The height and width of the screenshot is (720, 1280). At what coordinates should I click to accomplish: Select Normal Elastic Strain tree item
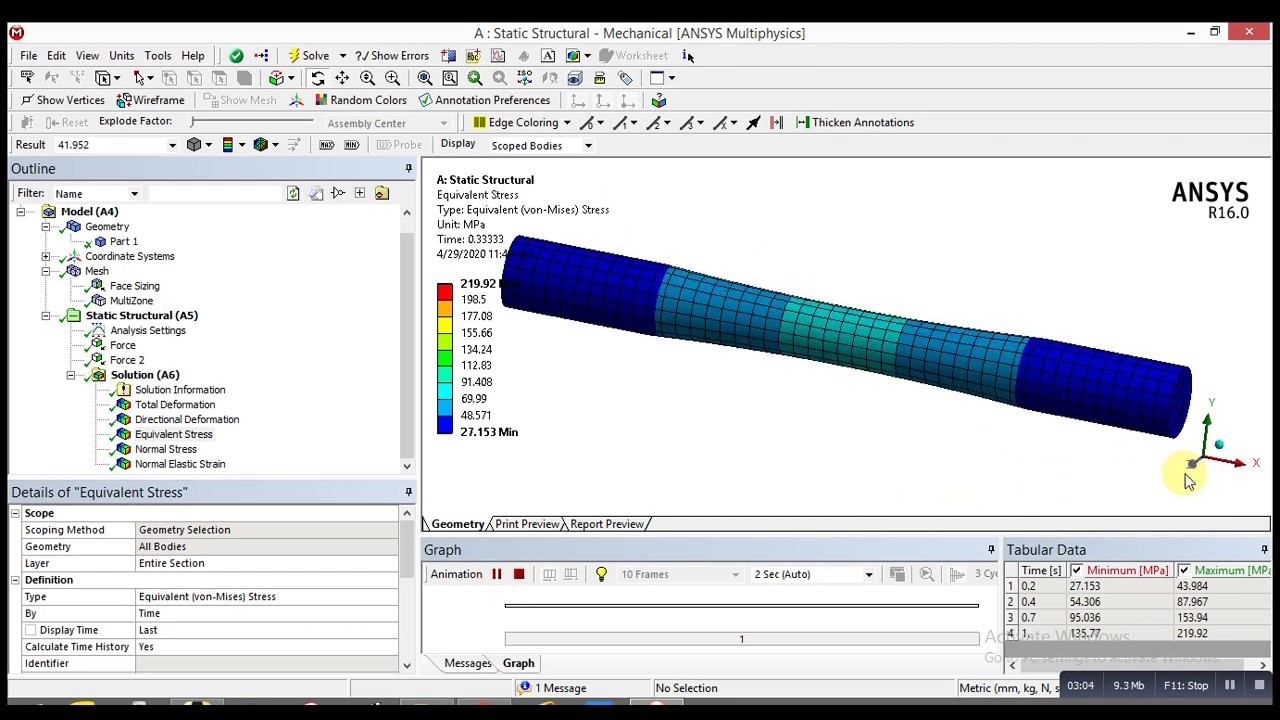(x=180, y=464)
